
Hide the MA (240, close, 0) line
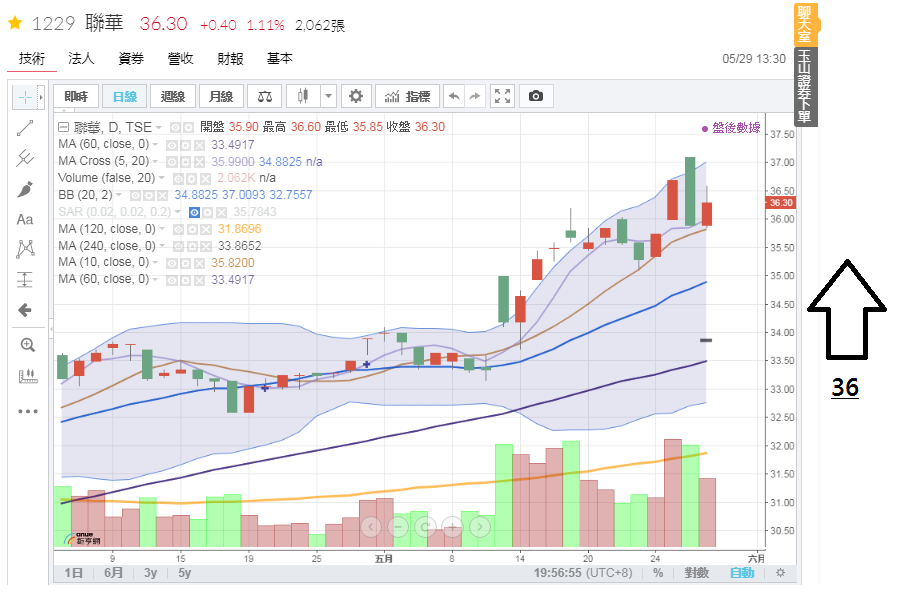(x=178, y=247)
